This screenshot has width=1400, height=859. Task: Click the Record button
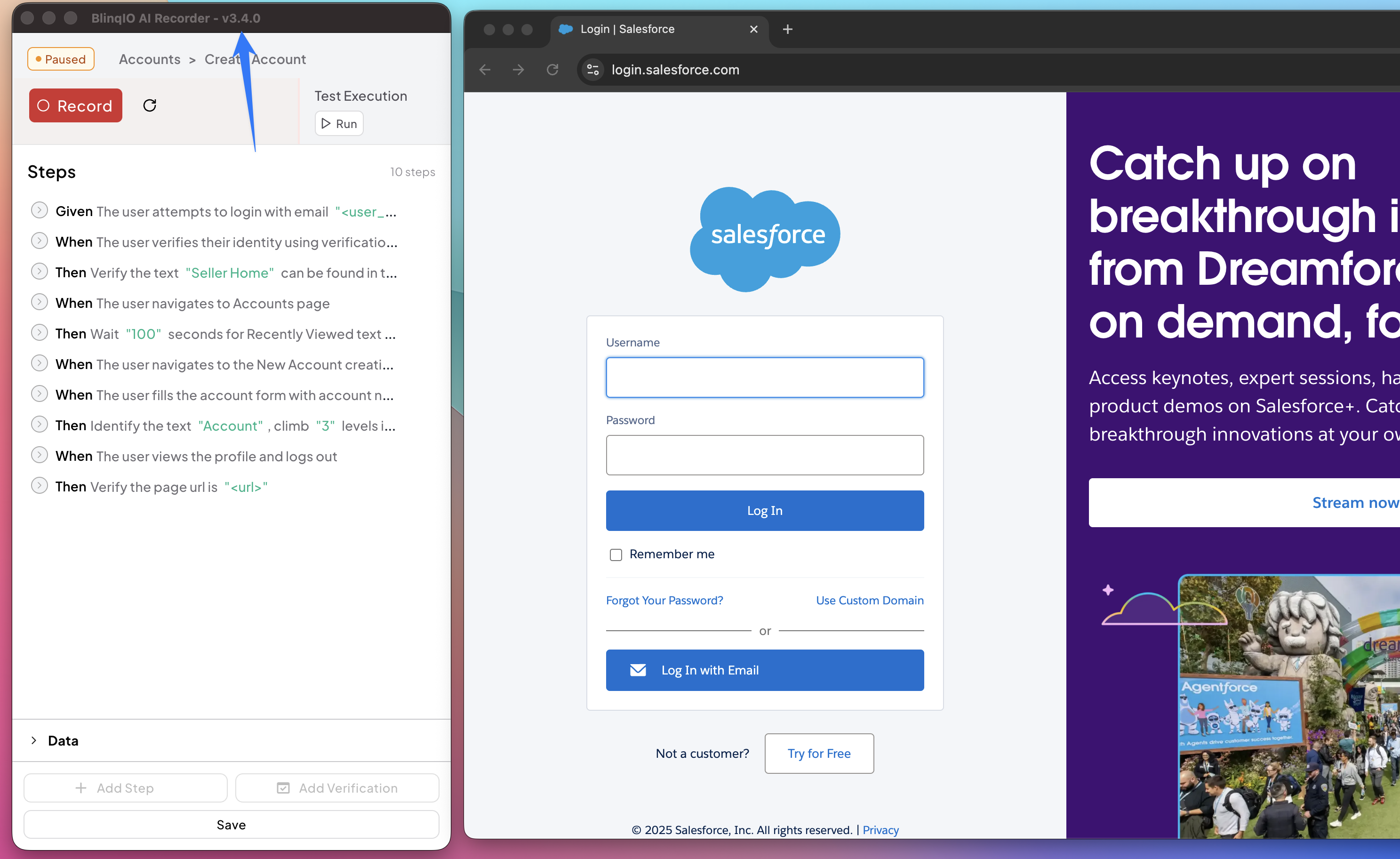coord(76,106)
